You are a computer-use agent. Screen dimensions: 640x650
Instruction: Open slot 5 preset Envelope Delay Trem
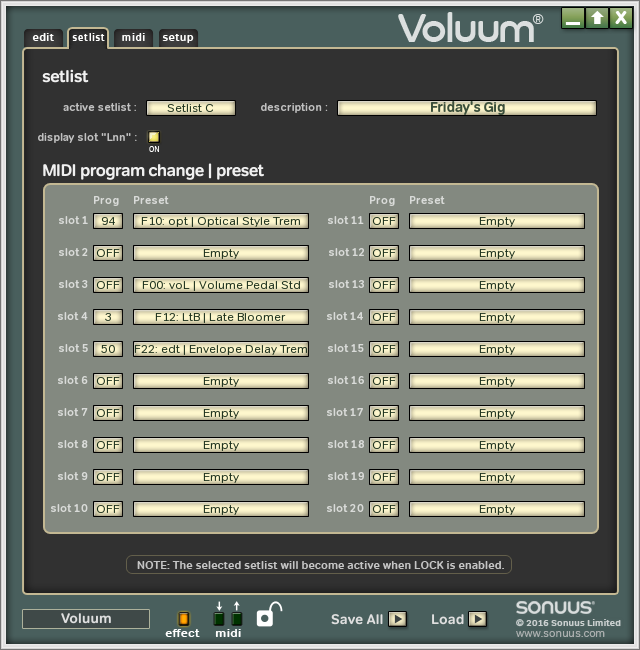(x=221, y=349)
